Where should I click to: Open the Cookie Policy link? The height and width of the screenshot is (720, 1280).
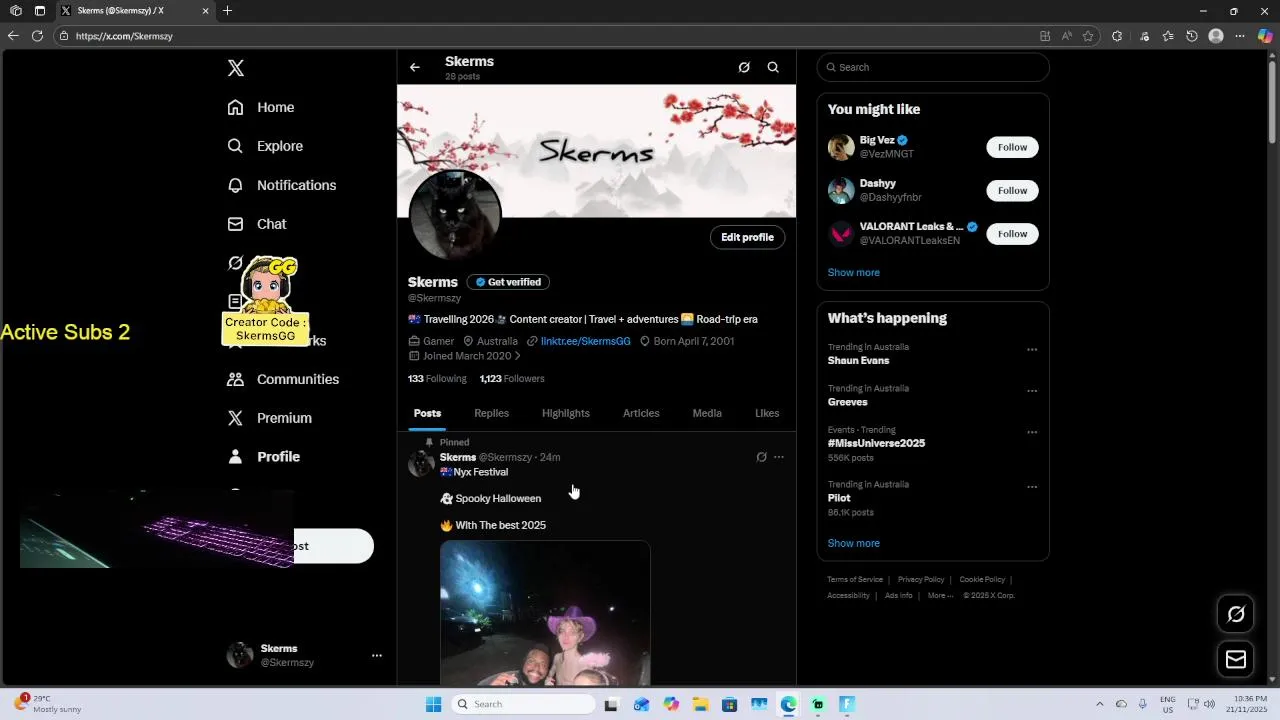982,580
